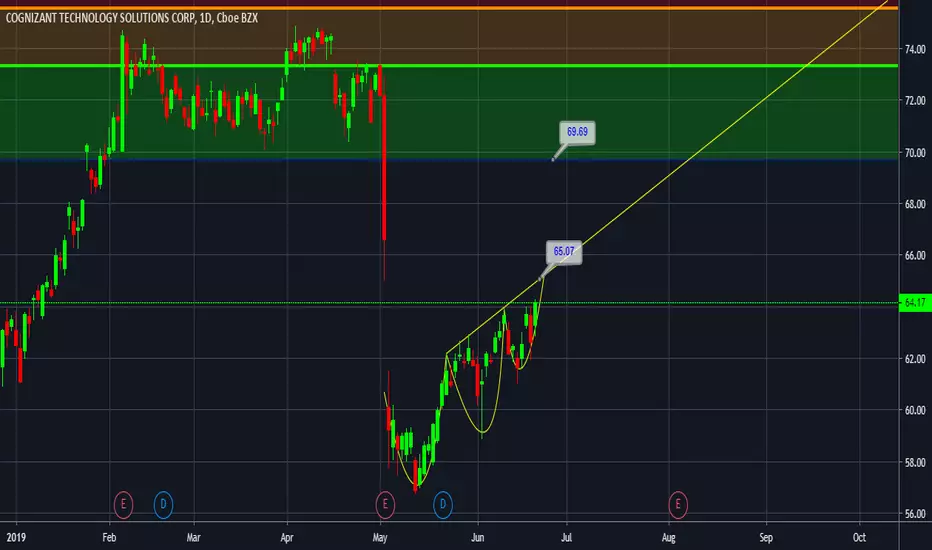
Task: Click the Sep time axis label
Action: (766, 538)
